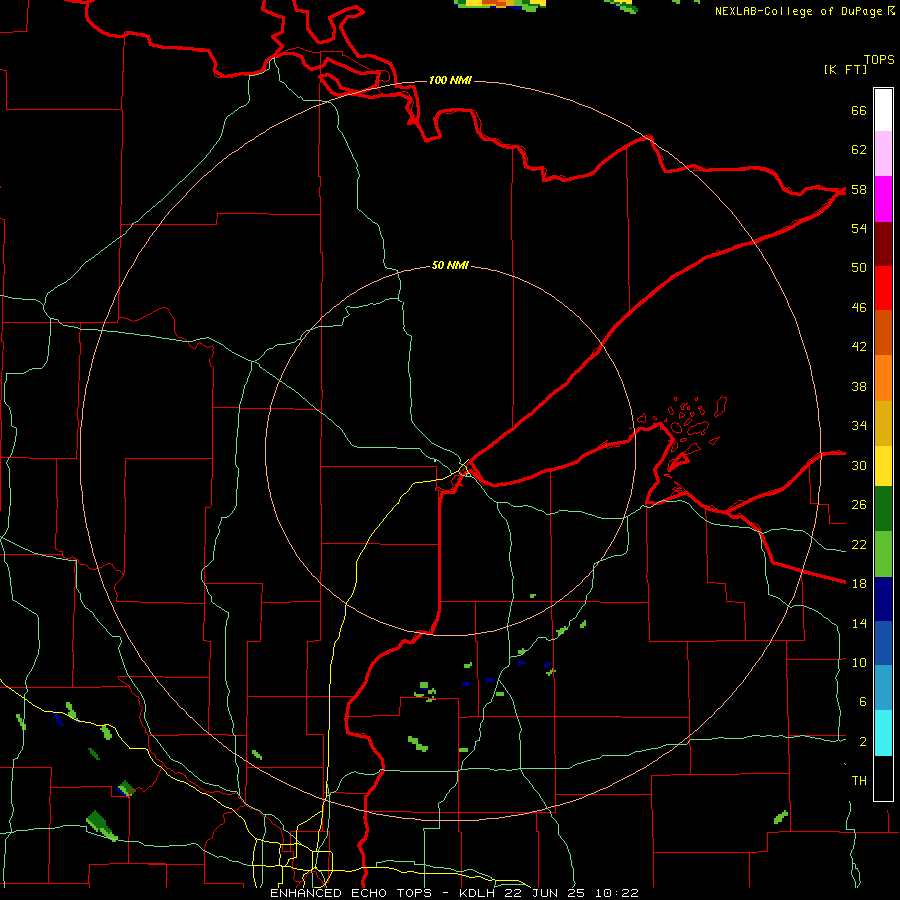Click the legend value 38
Screen dimensions: 900x900
pyautogui.click(x=859, y=386)
